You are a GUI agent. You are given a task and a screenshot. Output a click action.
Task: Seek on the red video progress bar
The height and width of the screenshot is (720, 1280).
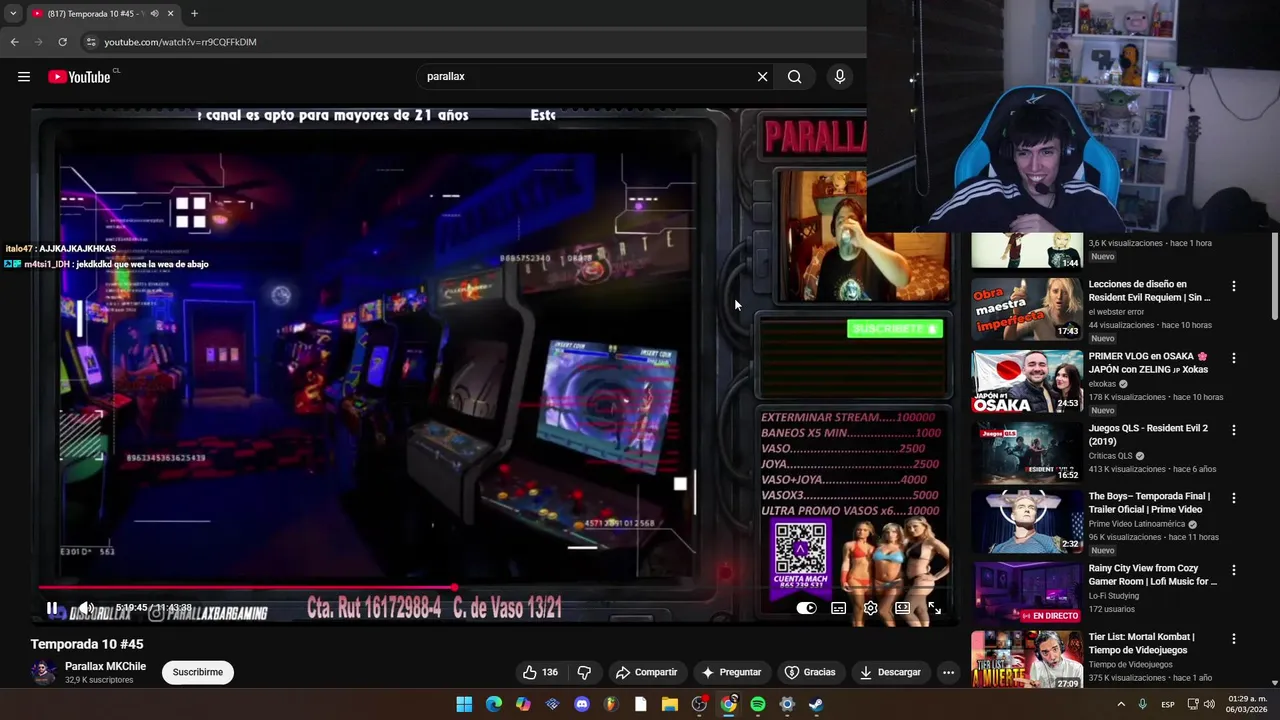[x=495, y=588]
